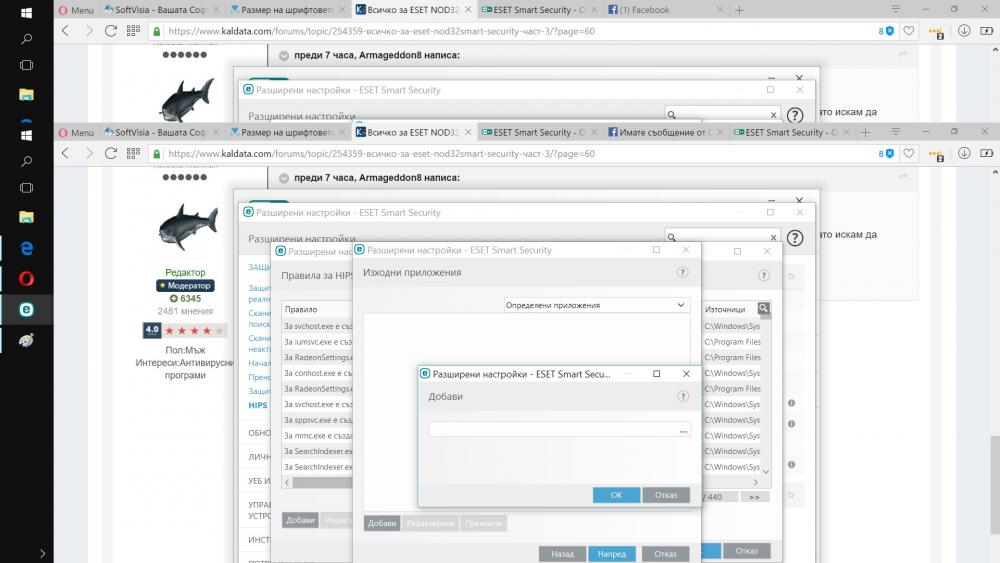This screenshot has width=1000, height=563.
Task: Open Speed Dial grid in lower browser toolbar
Action: pyautogui.click(x=133, y=154)
